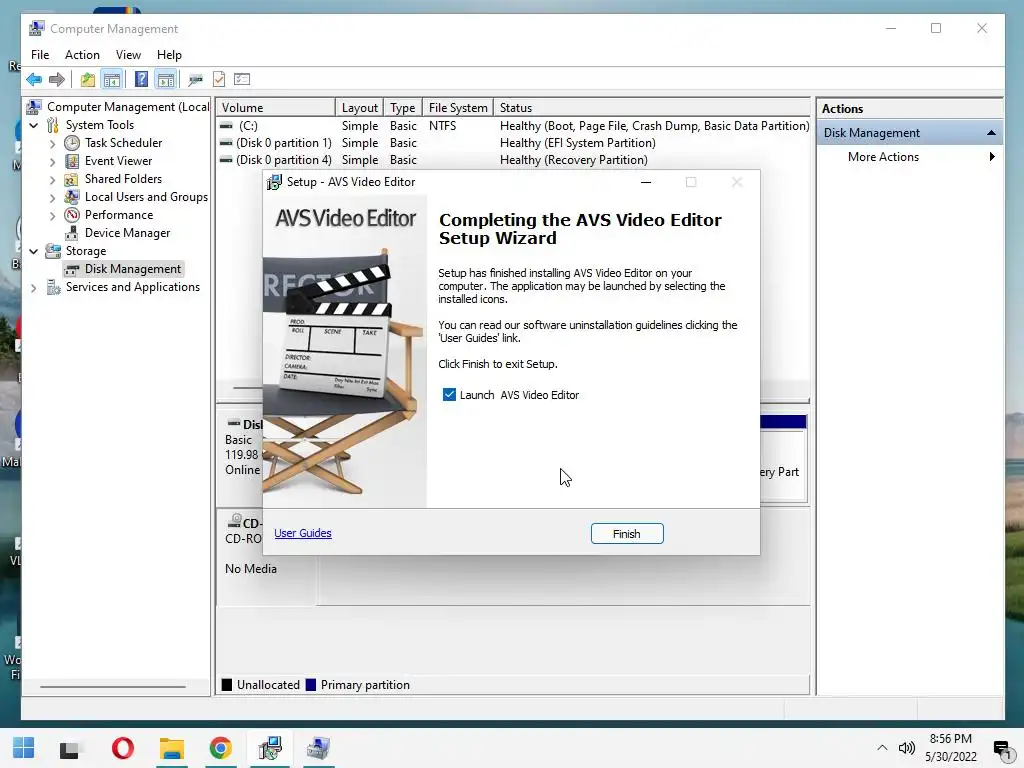Expand Services and Applications node
This screenshot has height=768, width=1024.
pos(34,287)
